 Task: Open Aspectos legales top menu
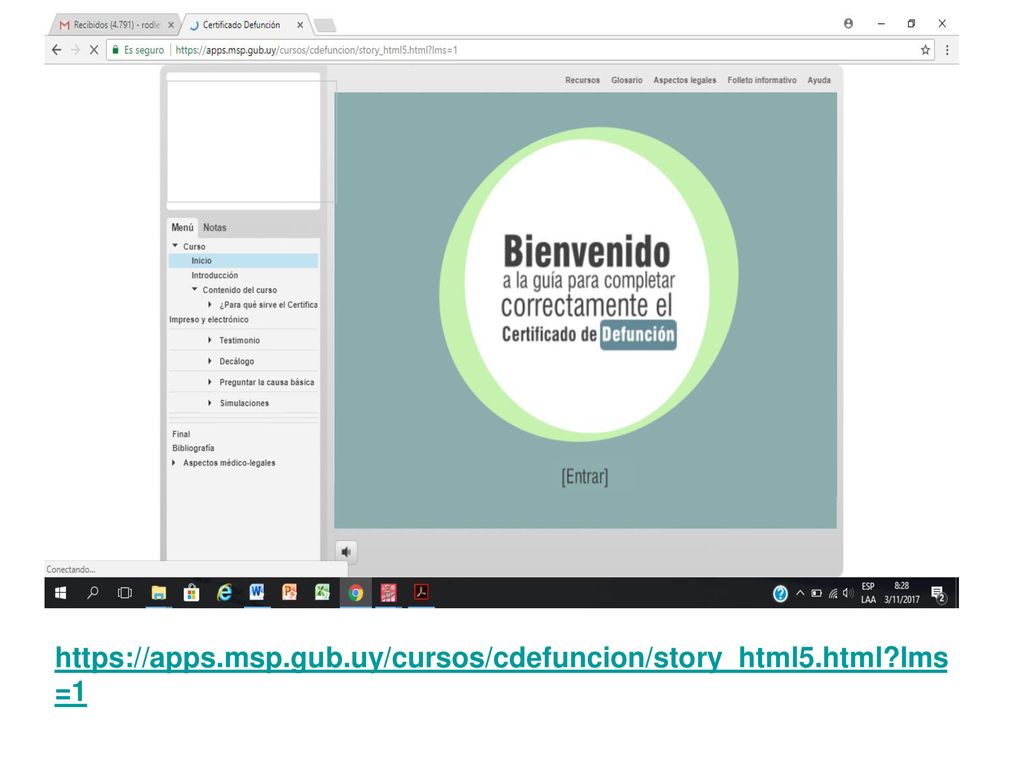tap(684, 80)
